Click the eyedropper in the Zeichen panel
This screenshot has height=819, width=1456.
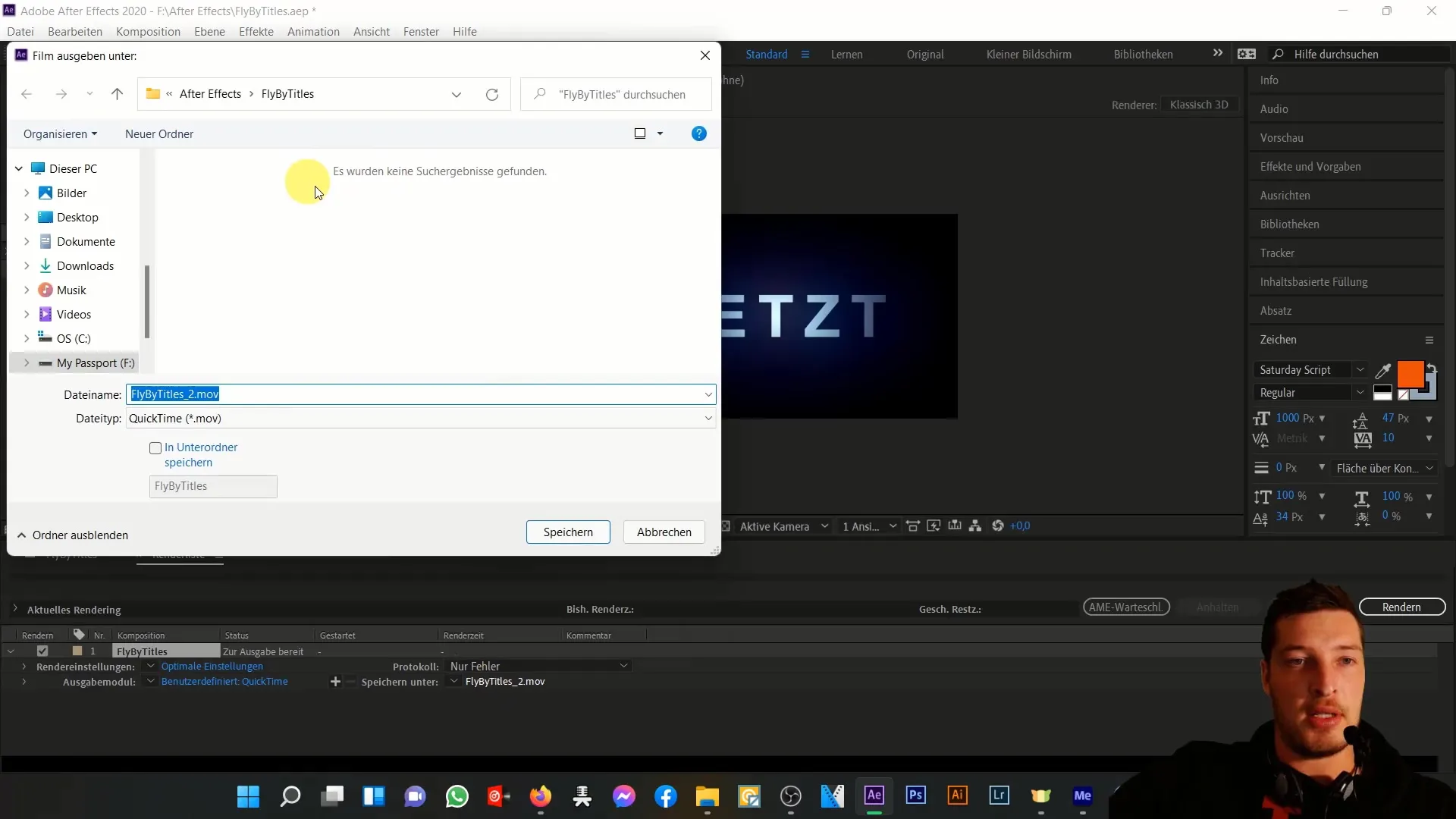(1383, 370)
